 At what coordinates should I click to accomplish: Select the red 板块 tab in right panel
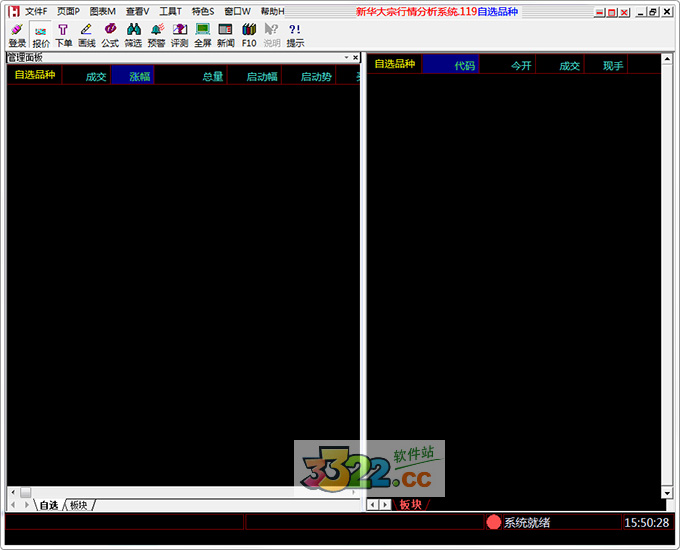(410, 504)
